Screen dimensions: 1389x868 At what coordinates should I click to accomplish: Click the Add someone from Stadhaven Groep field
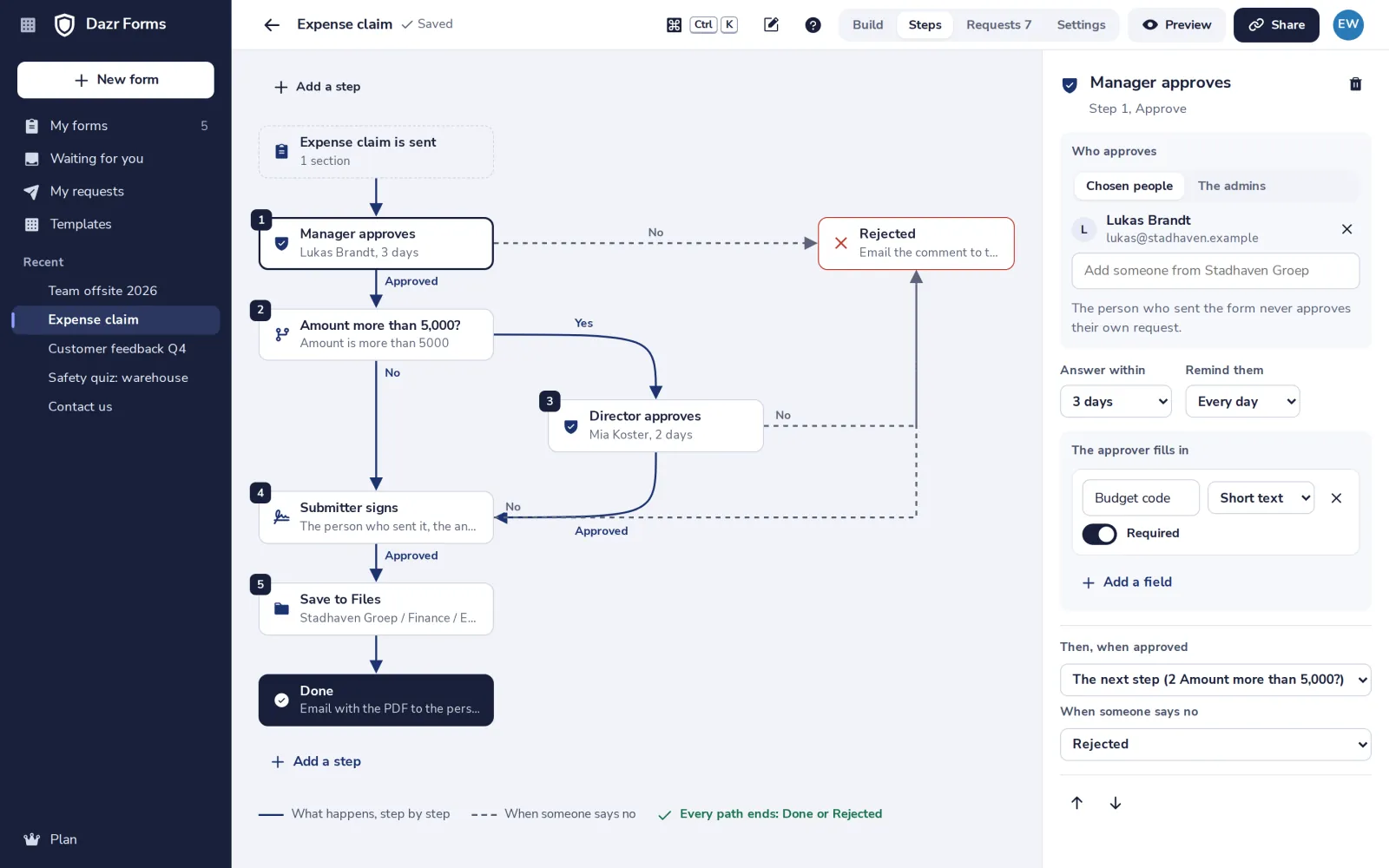tap(1215, 271)
